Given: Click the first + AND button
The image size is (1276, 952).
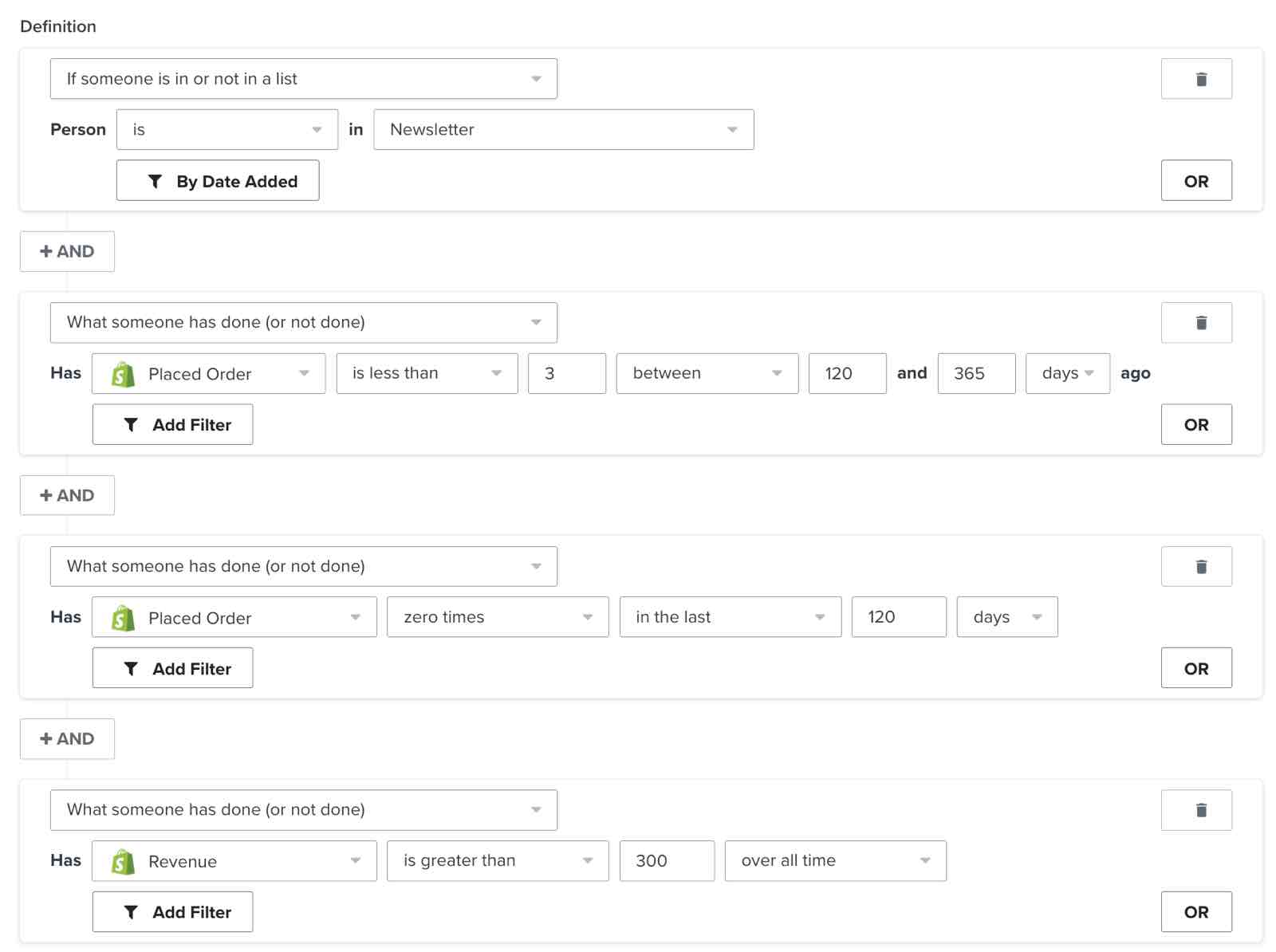Looking at the screenshot, I should tap(67, 251).
